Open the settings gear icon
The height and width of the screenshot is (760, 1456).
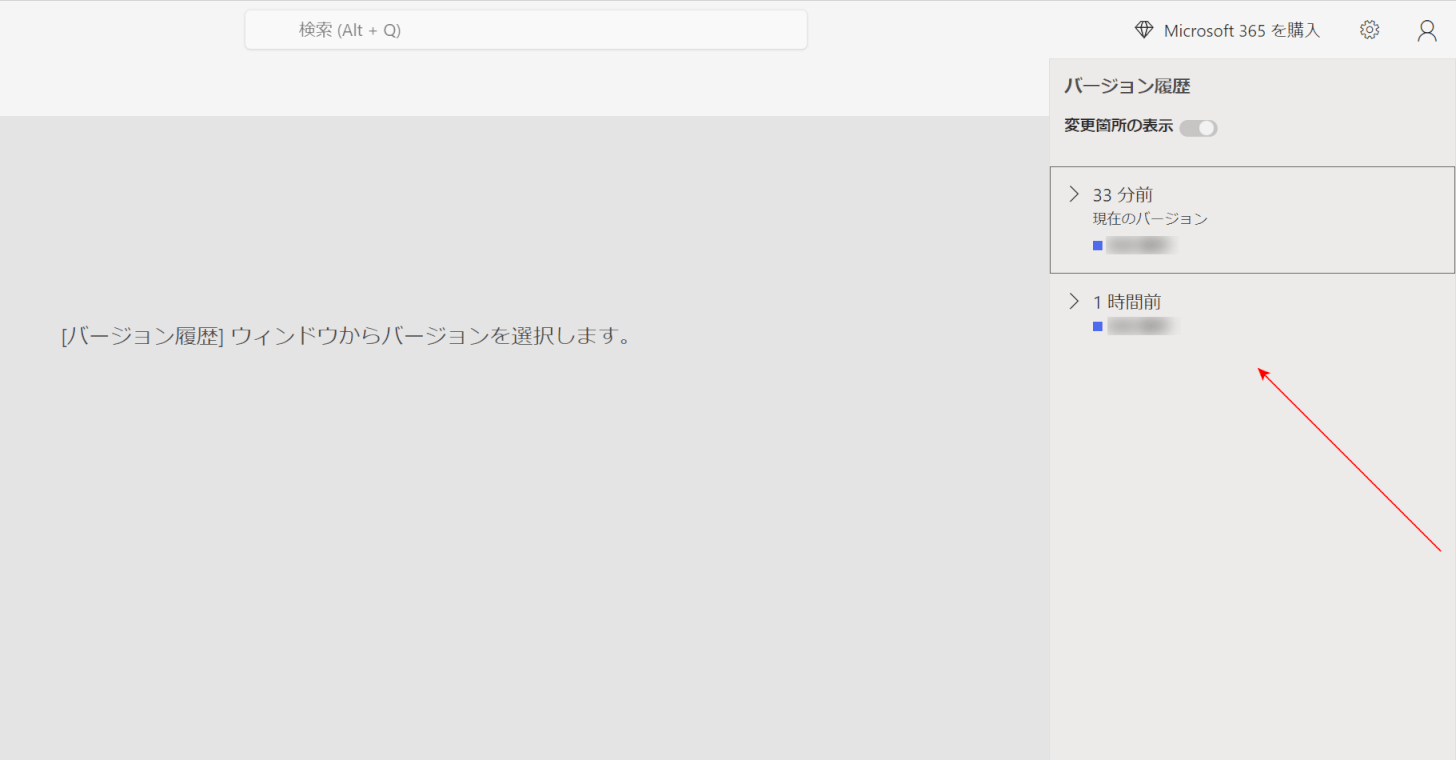1369,30
